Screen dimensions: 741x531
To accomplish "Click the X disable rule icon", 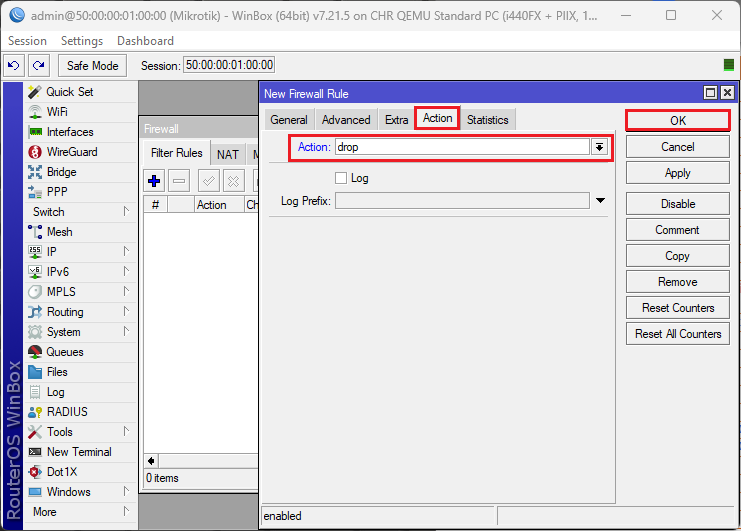I will (x=233, y=181).
